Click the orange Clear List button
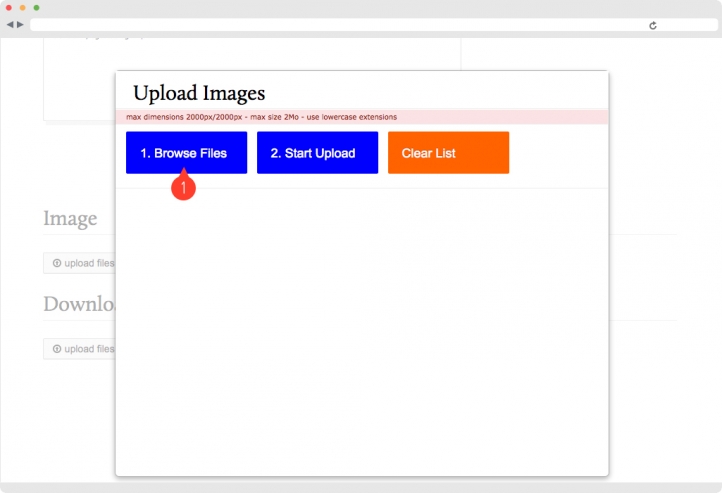Screen dimensions: 722x493 (x=448, y=152)
